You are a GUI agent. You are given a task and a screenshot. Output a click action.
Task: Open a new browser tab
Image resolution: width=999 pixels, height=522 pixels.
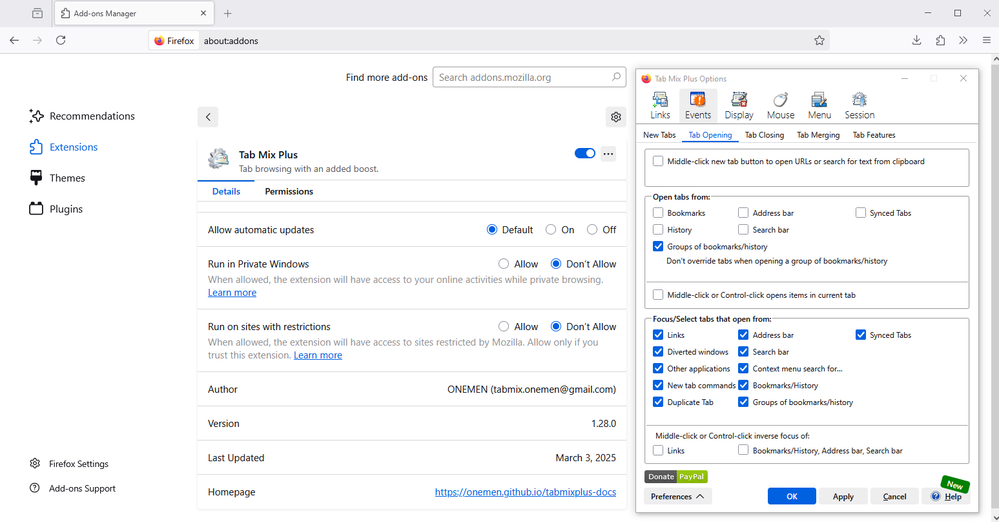tap(227, 13)
